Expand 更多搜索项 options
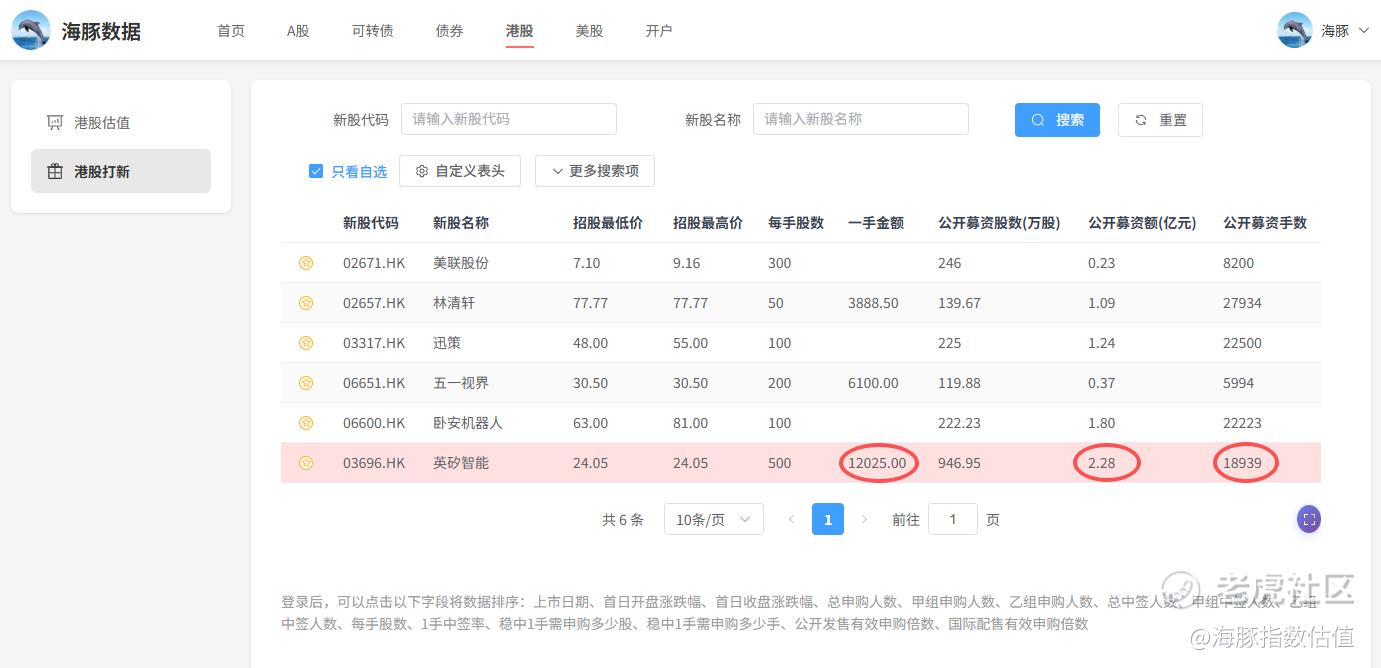 595,171
